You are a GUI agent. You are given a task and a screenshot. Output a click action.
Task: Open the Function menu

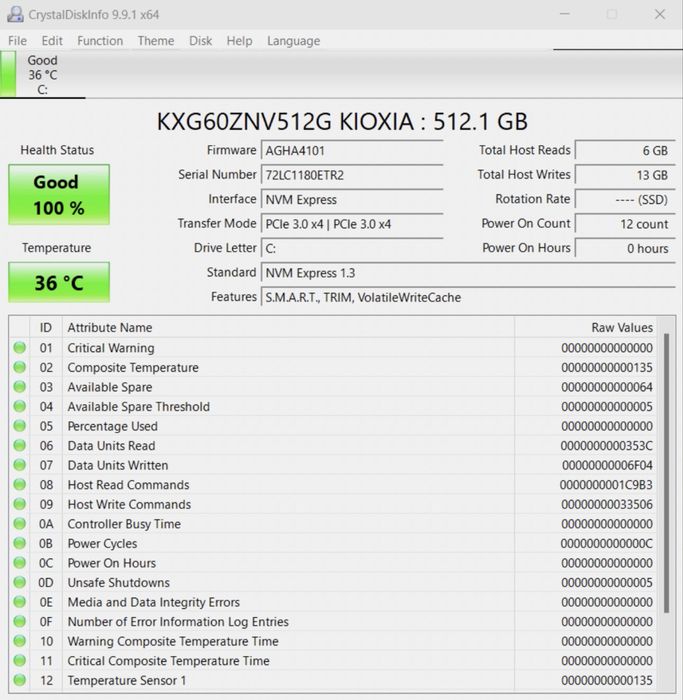click(100, 41)
